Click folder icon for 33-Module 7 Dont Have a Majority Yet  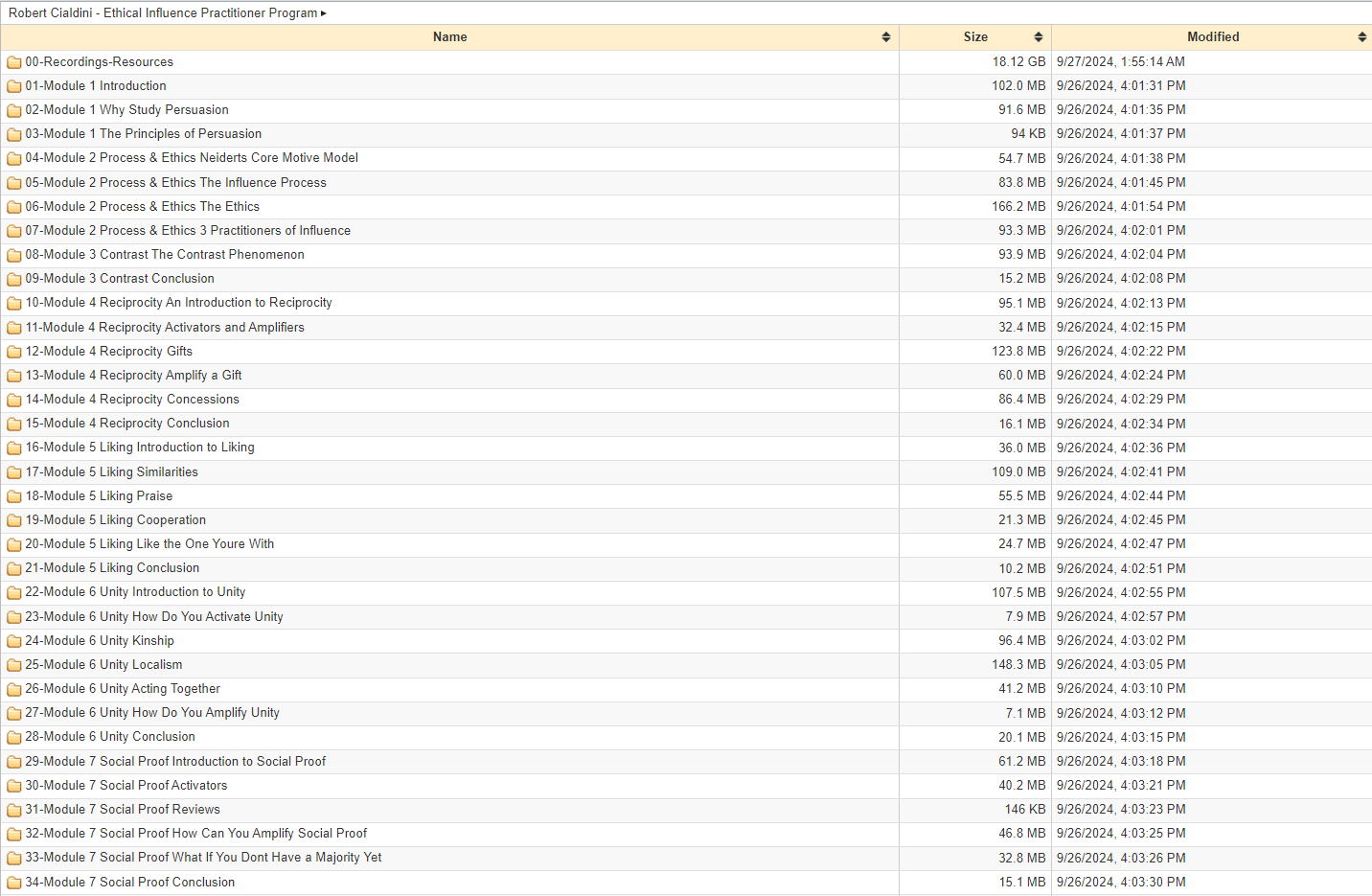tap(14, 858)
